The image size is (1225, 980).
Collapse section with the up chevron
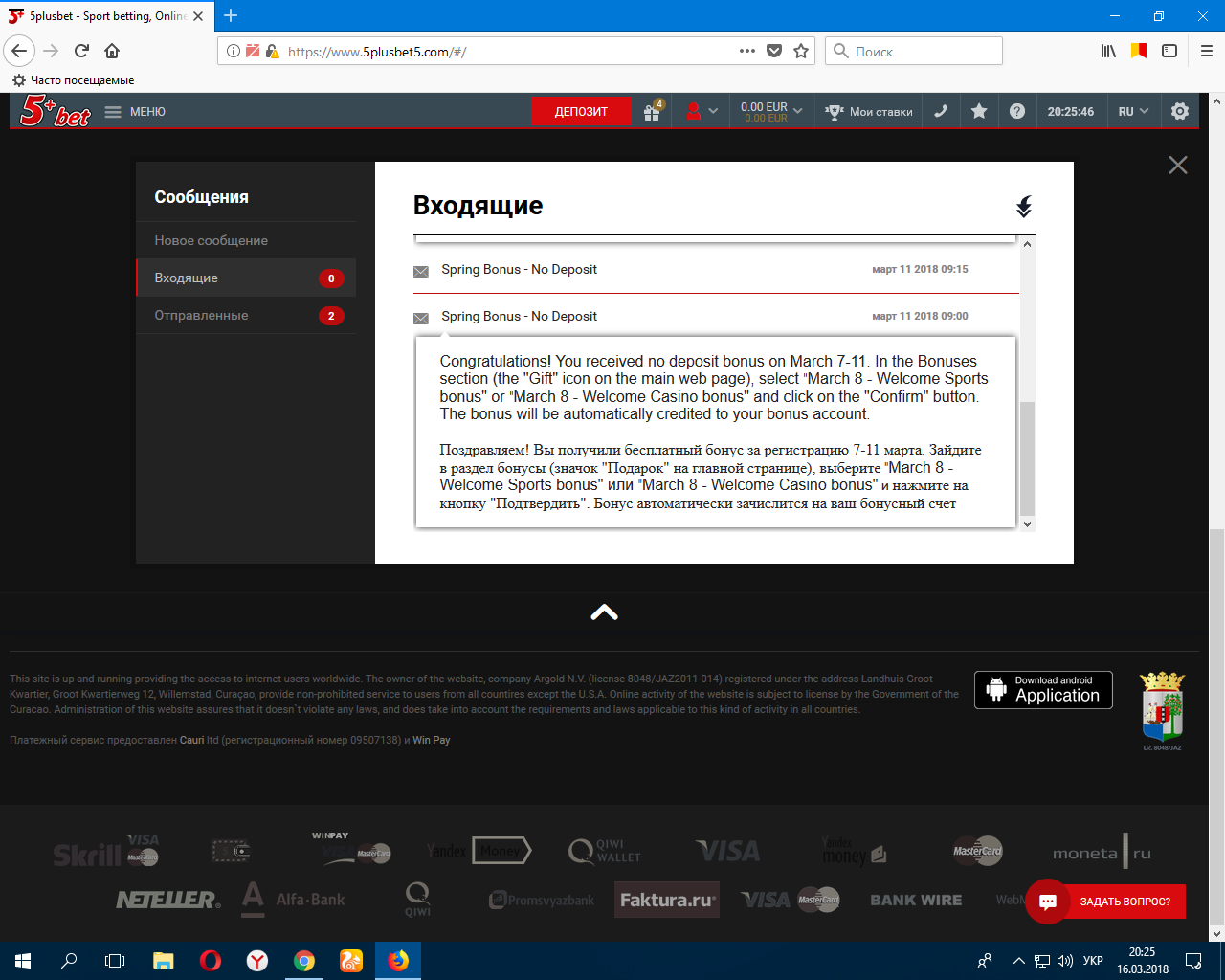(x=604, y=612)
